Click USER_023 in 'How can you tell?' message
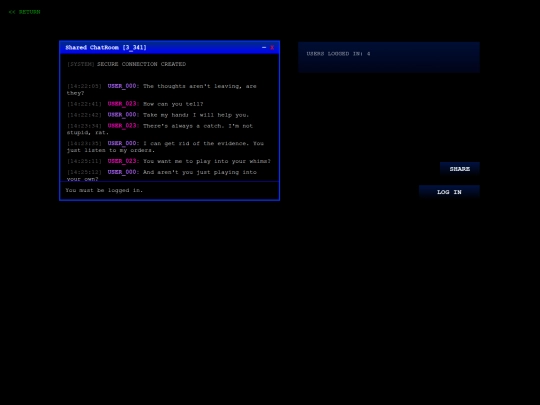Image resolution: width=540 pixels, height=405 pixels. click(122, 104)
